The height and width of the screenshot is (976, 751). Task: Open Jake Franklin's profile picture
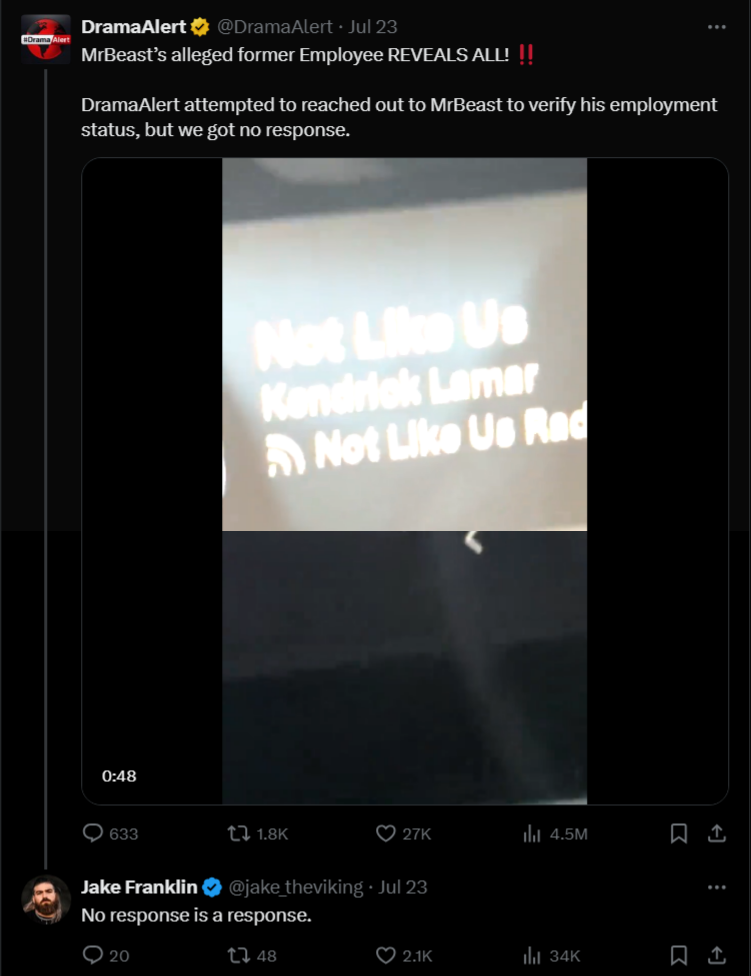pyautogui.click(x=46, y=899)
